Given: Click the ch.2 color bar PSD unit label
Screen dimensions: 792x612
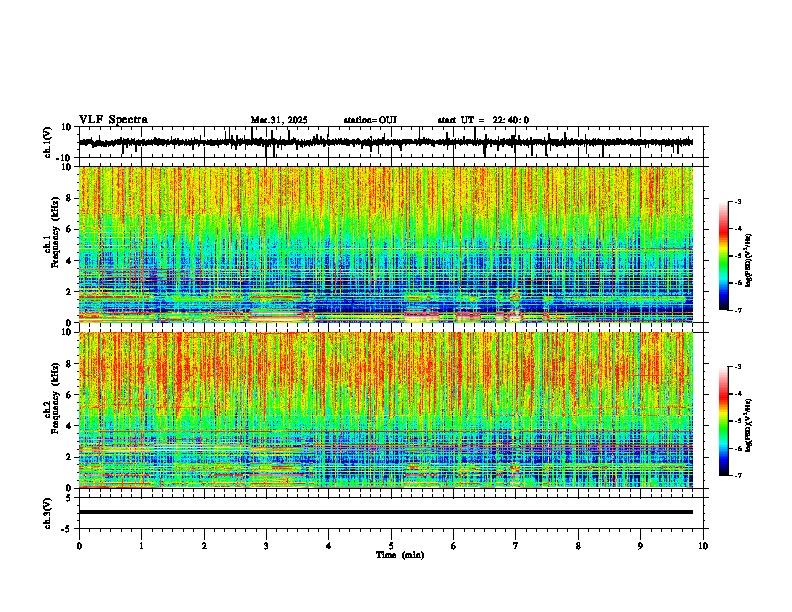Looking at the screenshot, I should 748,425.
